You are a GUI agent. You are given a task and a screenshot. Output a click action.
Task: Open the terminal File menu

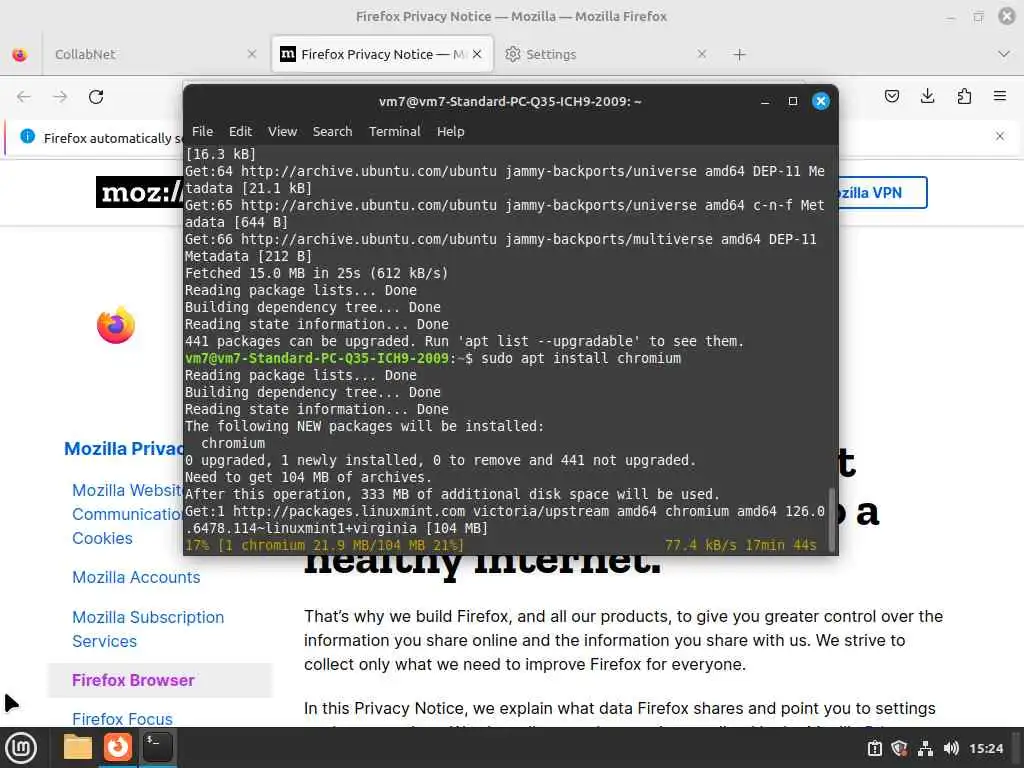tap(202, 131)
